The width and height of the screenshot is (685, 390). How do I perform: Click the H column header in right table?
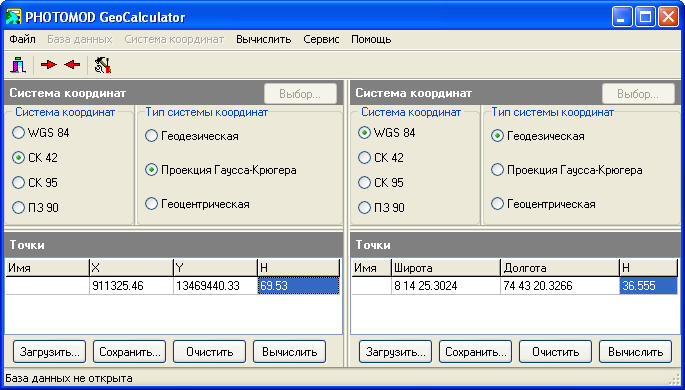(648, 268)
